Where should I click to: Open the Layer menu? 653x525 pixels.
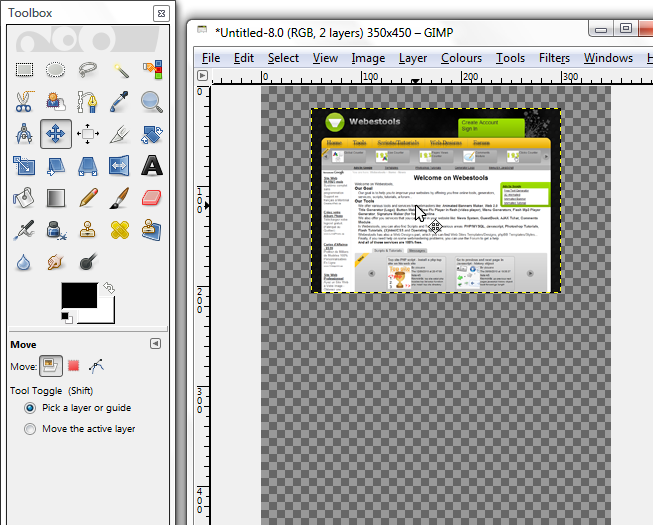(x=413, y=58)
